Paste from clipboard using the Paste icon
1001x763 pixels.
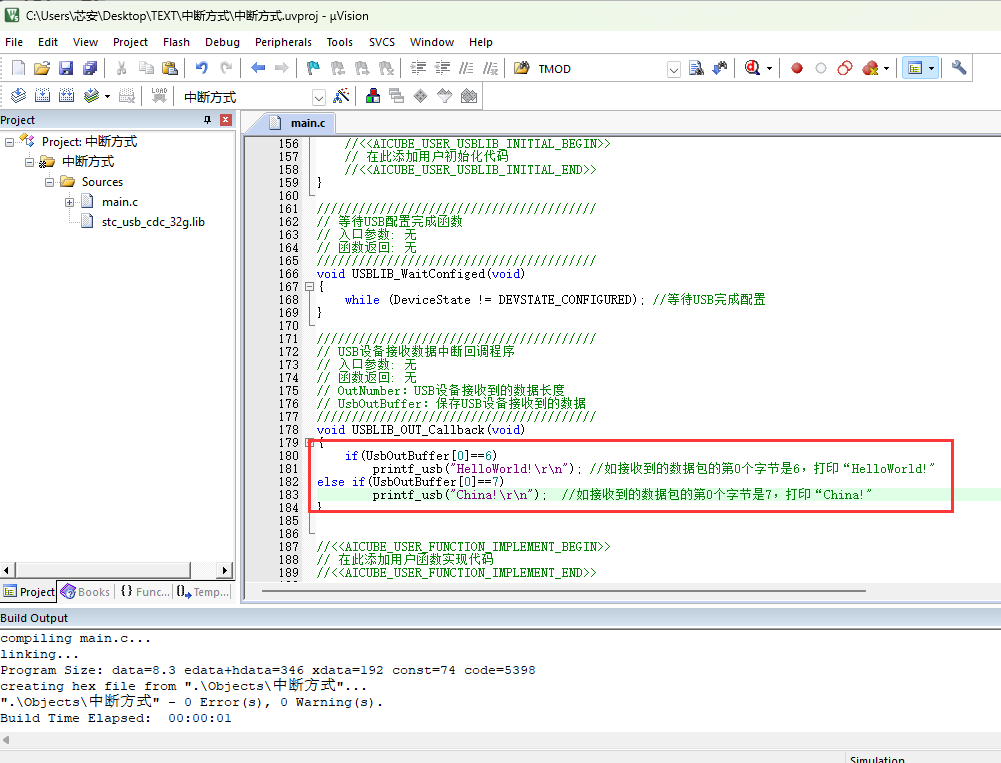(x=170, y=68)
